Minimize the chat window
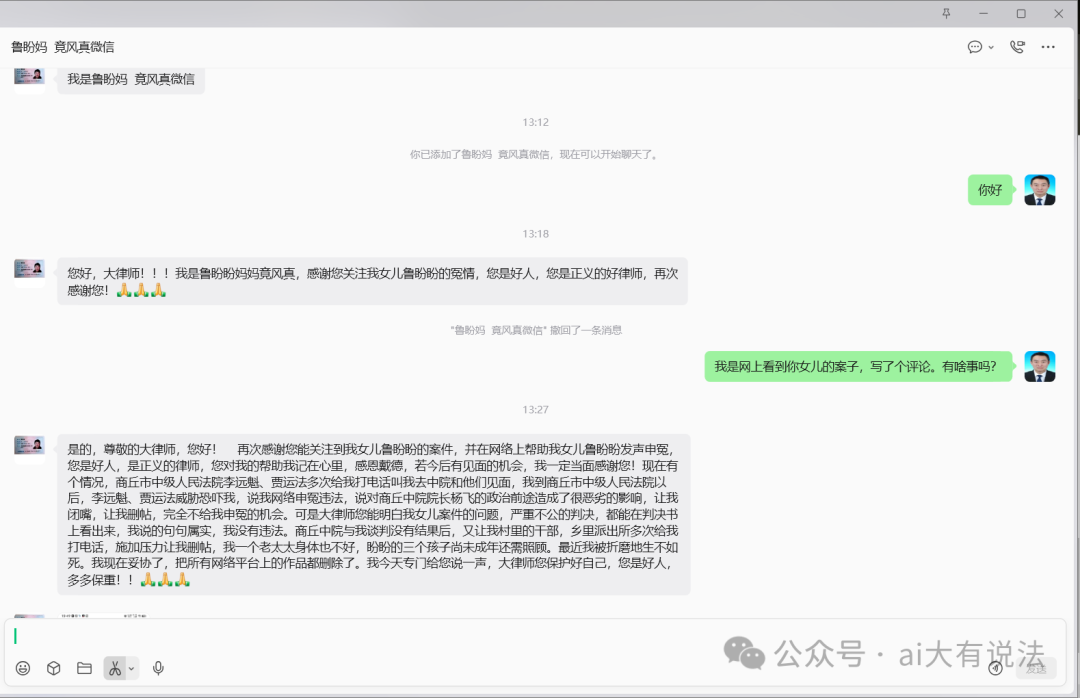Image resolution: width=1080 pixels, height=698 pixels. pyautogui.click(x=984, y=13)
